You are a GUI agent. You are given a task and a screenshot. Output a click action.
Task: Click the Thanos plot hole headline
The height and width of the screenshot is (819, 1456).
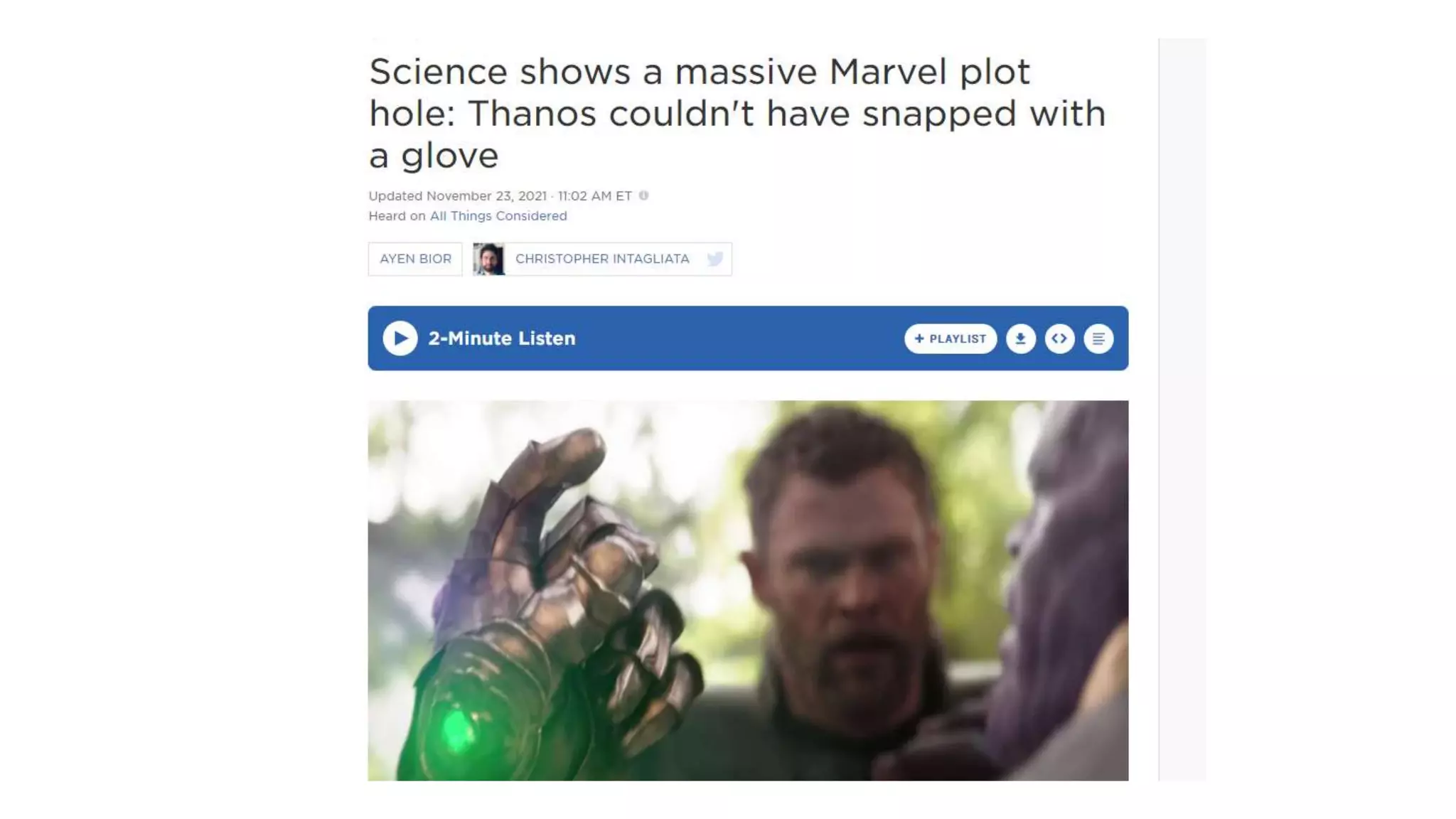coord(737,113)
